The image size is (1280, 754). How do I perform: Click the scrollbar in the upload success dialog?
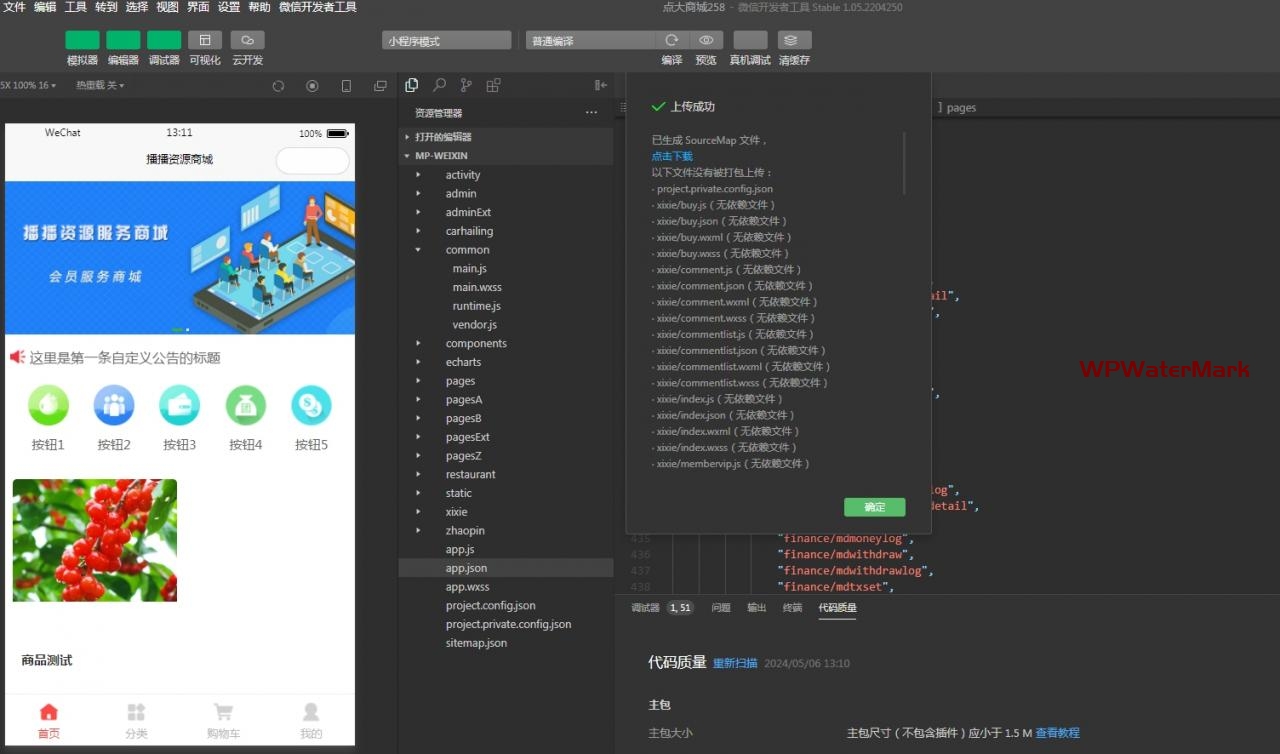click(x=904, y=163)
